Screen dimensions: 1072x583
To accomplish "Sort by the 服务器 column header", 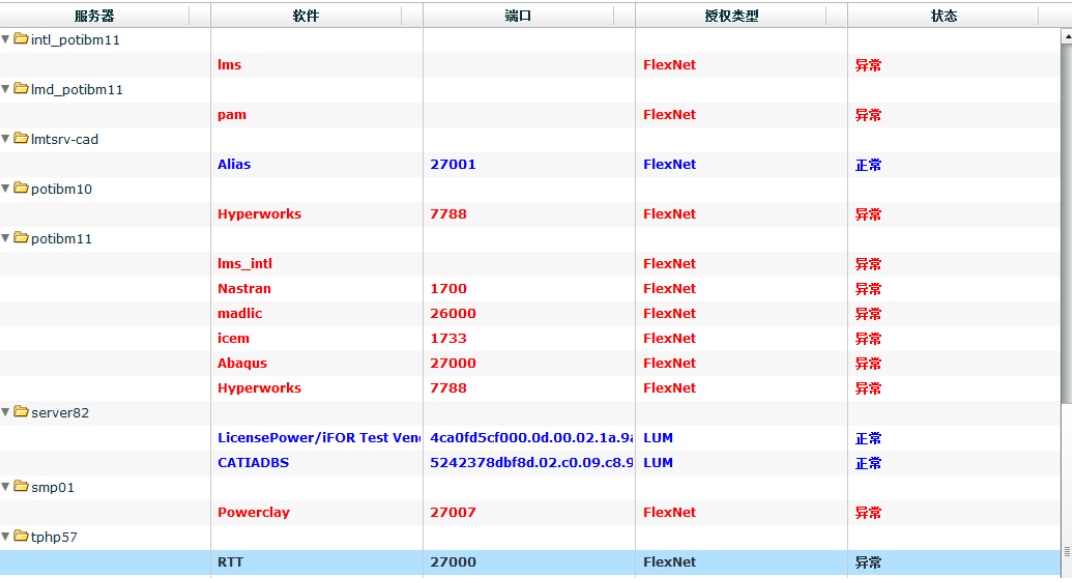I will (x=94, y=15).
